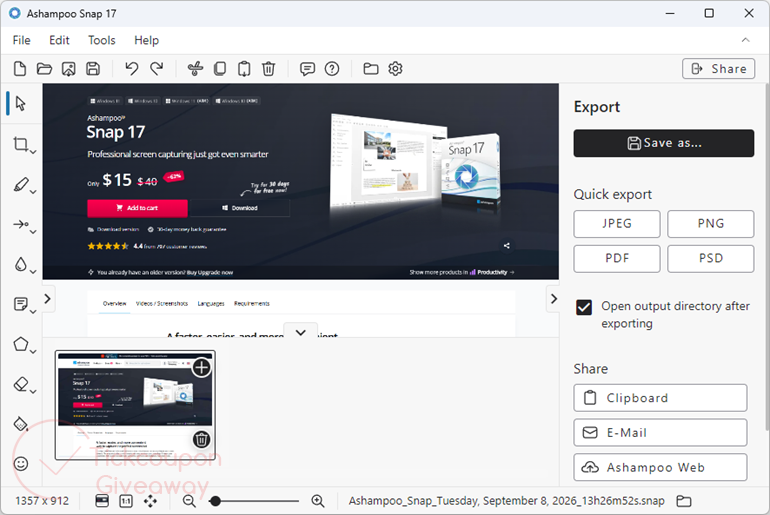Quick export as PSD
Image resolution: width=770 pixels, height=515 pixels.
(711, 259)
